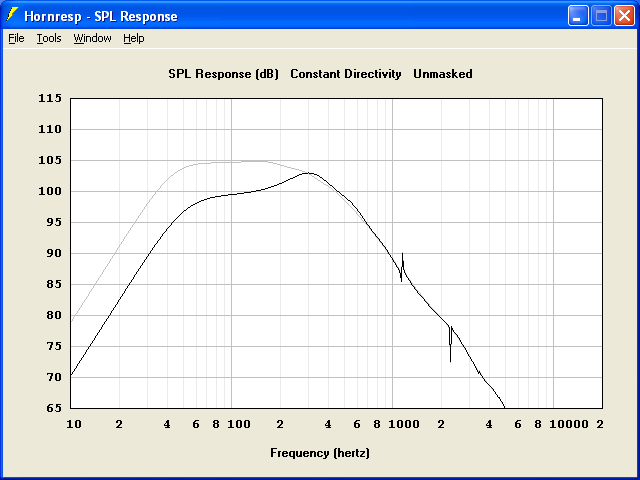
Task: Click the 105 value on the dB axis
Action: (x=50, y=160)
